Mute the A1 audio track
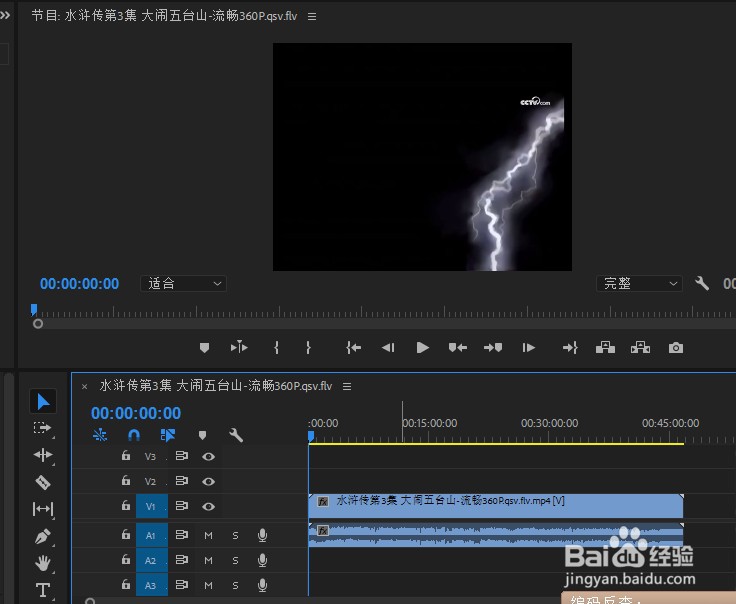Viewport: 736px width, 604px height. point(208,535)
